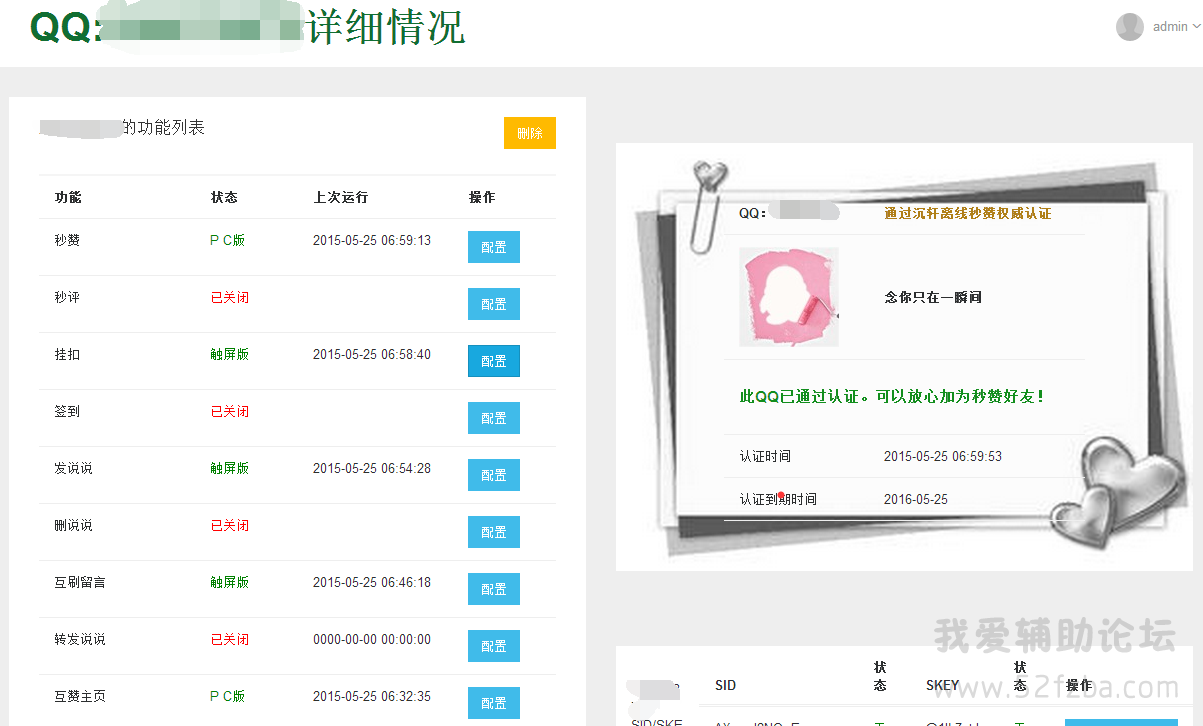Click the 互赞主页 function name
This screenshot has width=1203, height=726.
[x=80, y=696]
